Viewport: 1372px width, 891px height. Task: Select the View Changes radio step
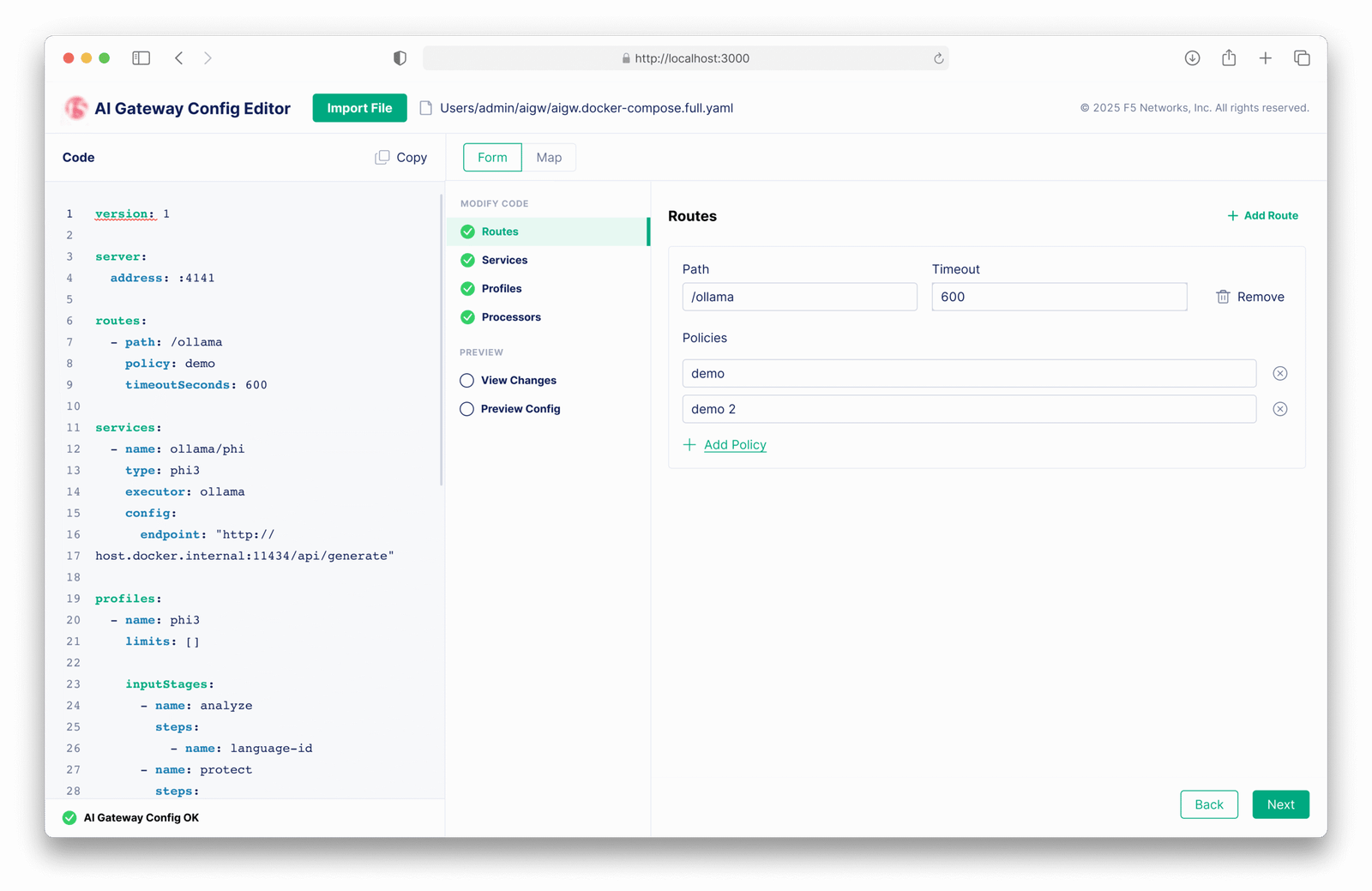(467, 381)
